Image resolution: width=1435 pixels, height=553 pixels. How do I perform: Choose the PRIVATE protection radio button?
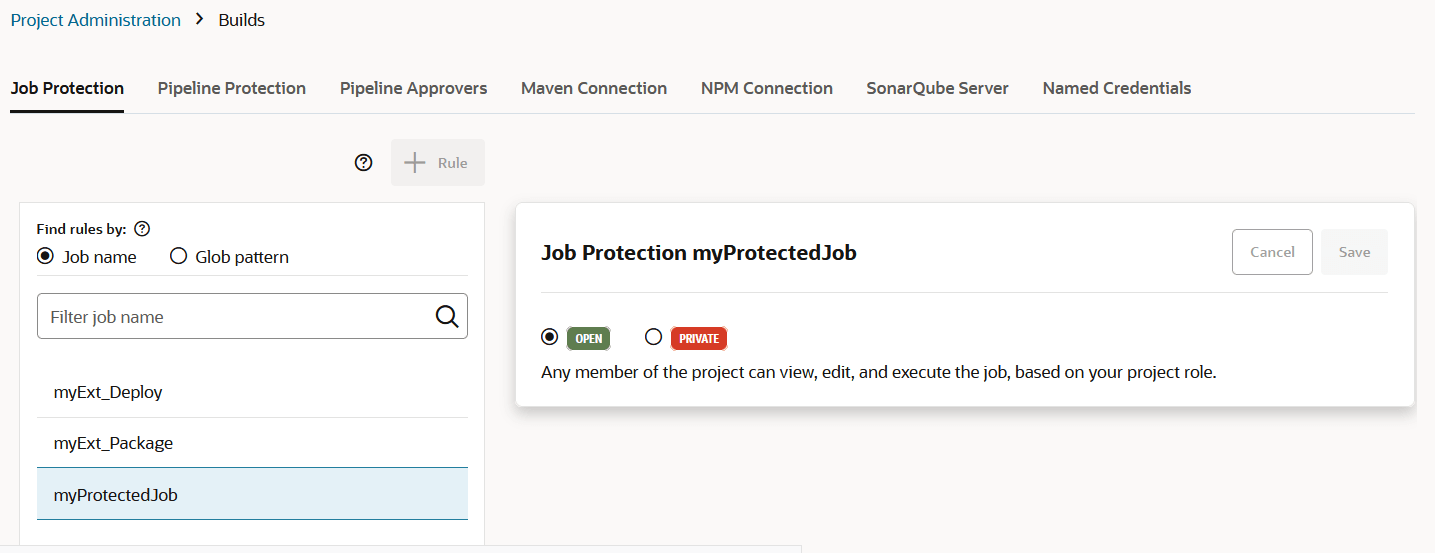pos(654,337)
